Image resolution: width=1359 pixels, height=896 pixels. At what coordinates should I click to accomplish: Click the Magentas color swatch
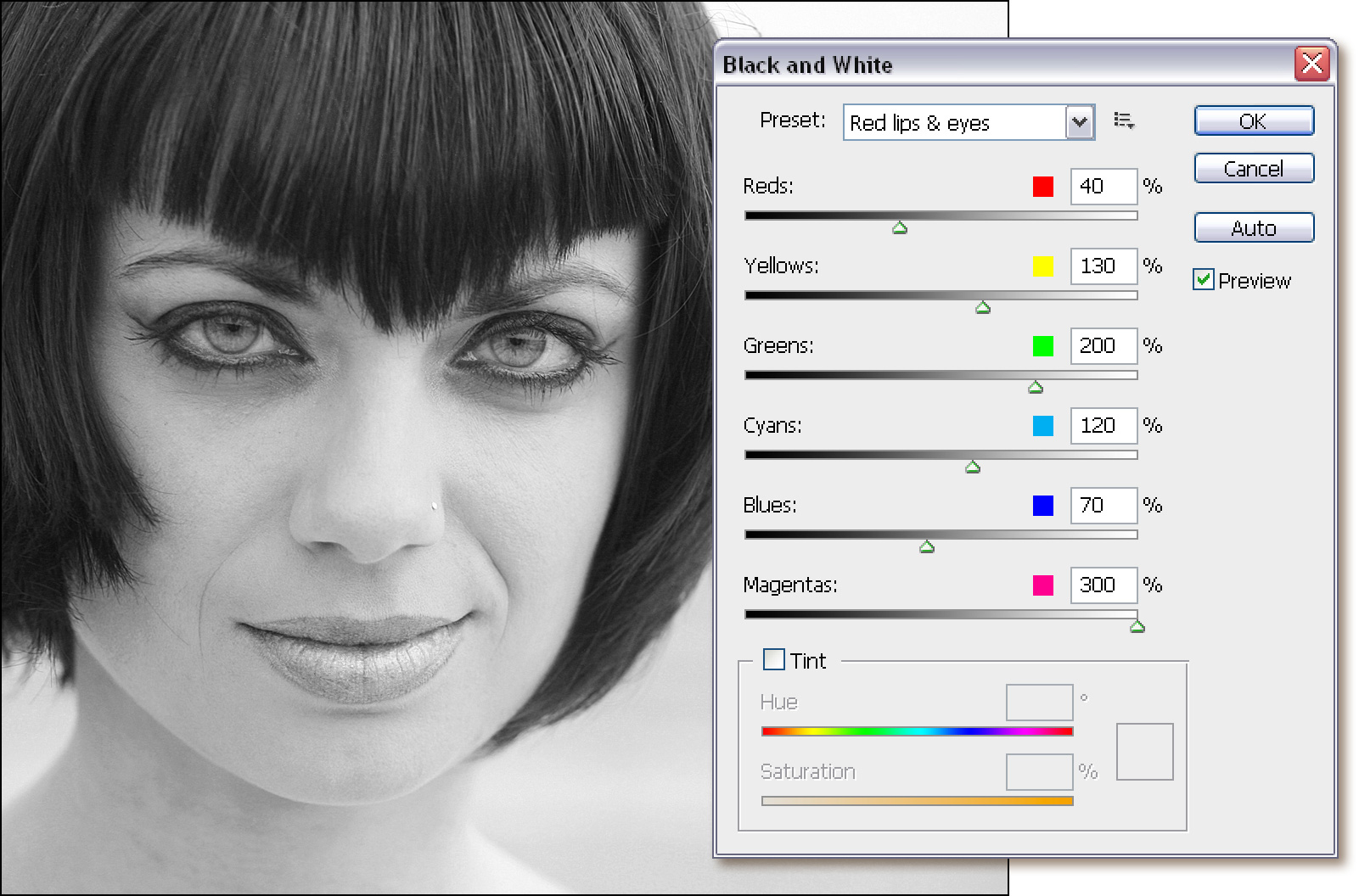1042,585
